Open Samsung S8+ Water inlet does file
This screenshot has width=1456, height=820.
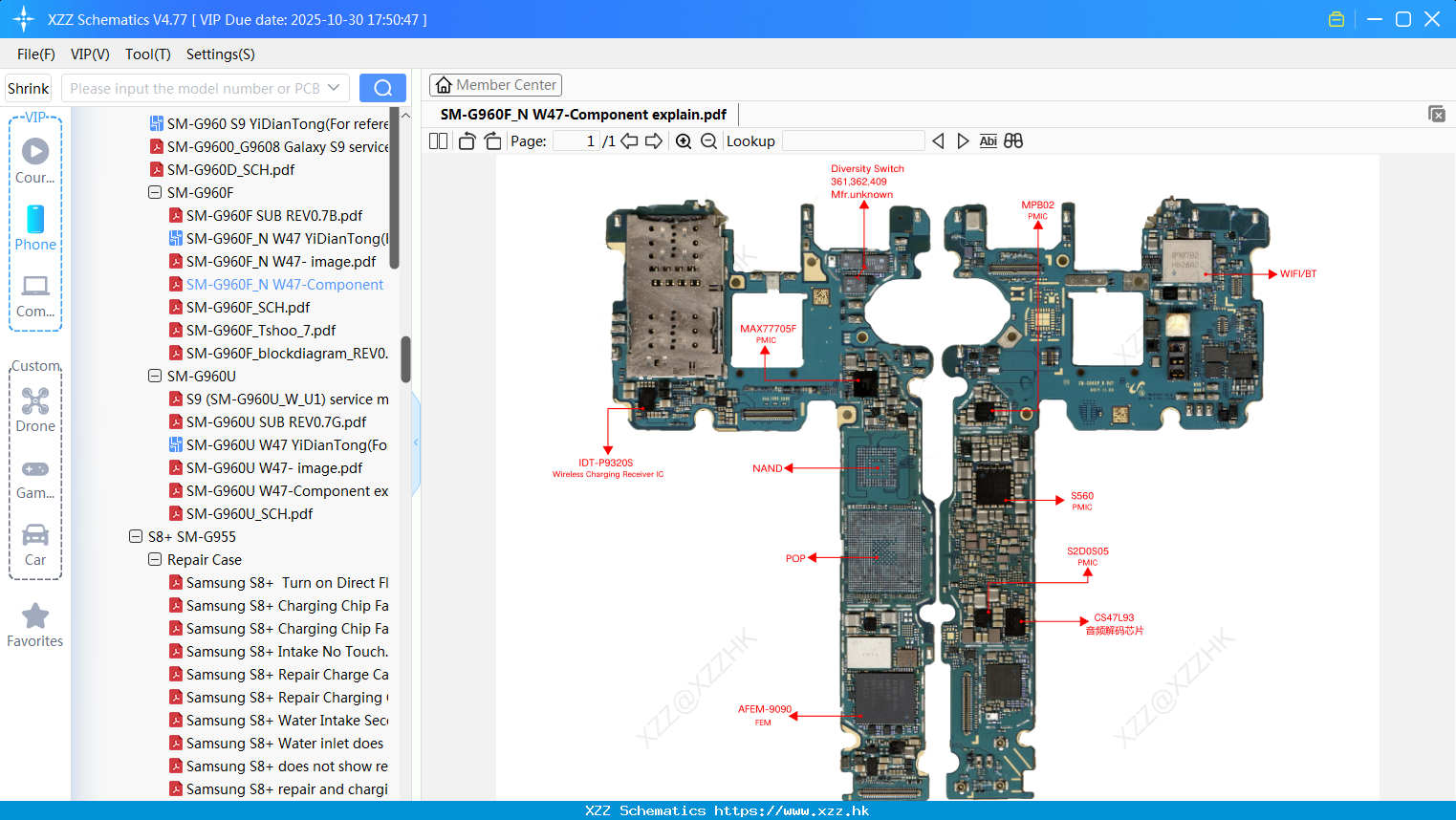[285, 743]
